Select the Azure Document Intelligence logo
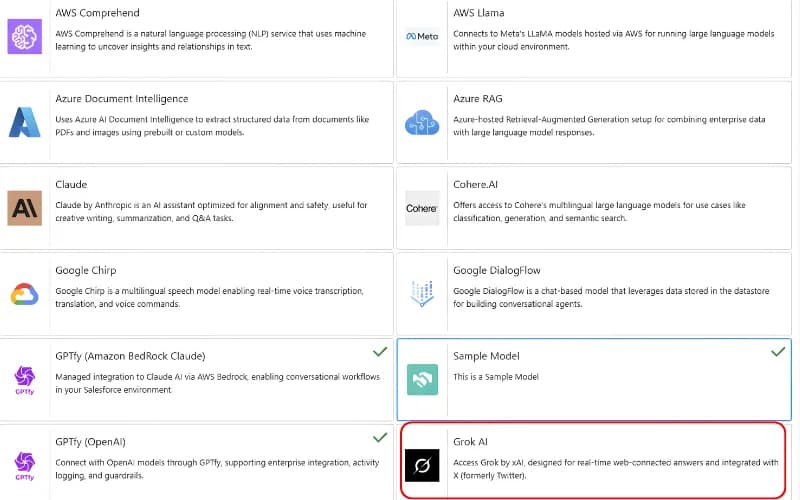 click(24, 122)
